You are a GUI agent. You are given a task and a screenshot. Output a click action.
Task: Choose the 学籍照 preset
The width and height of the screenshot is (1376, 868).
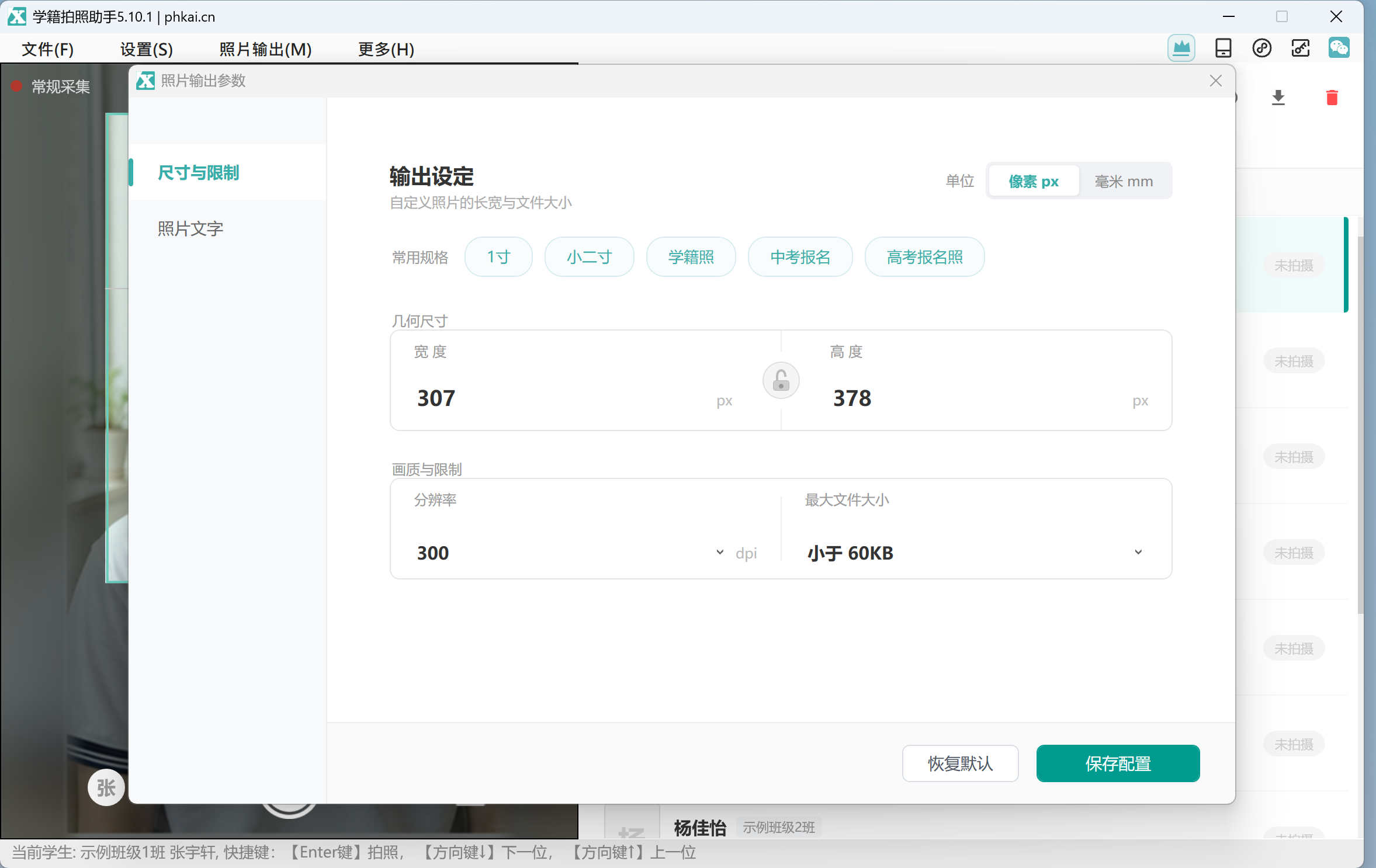coord(691,257)
